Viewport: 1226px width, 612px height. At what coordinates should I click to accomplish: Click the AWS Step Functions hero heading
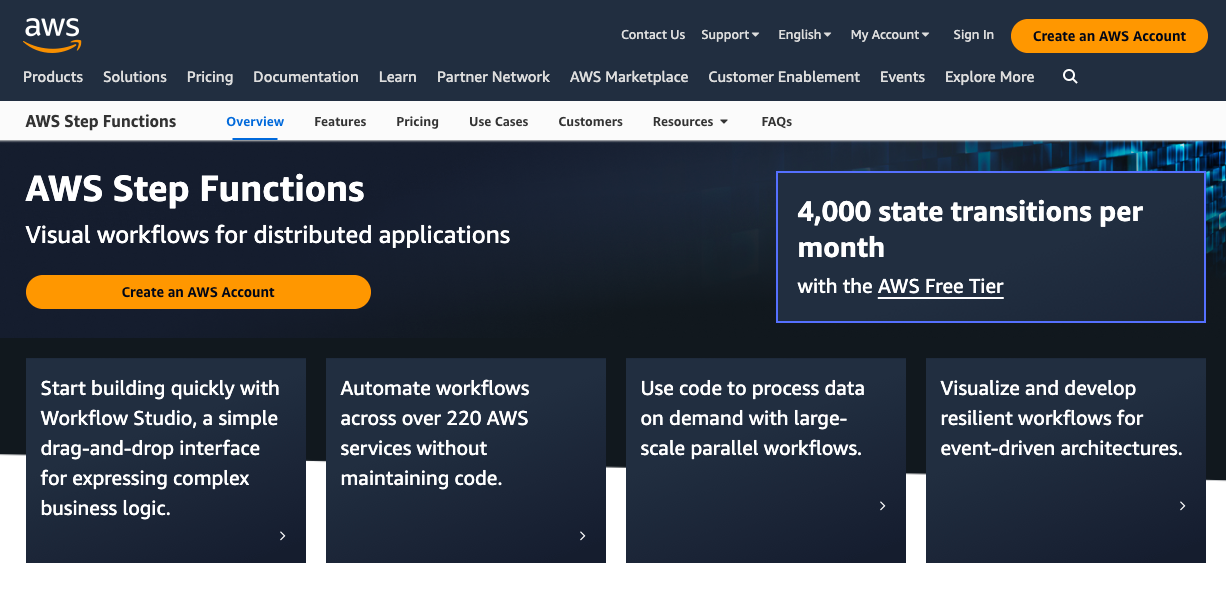click(195, 189)
